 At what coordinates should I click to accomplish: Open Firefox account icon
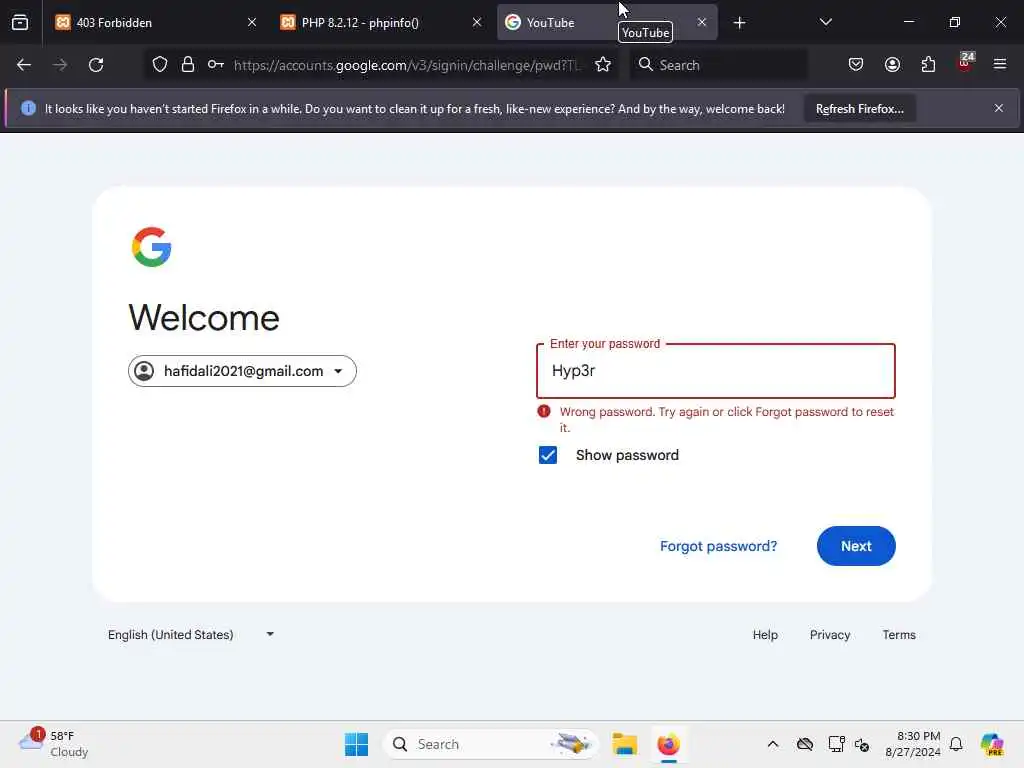(x=892, y=65)
